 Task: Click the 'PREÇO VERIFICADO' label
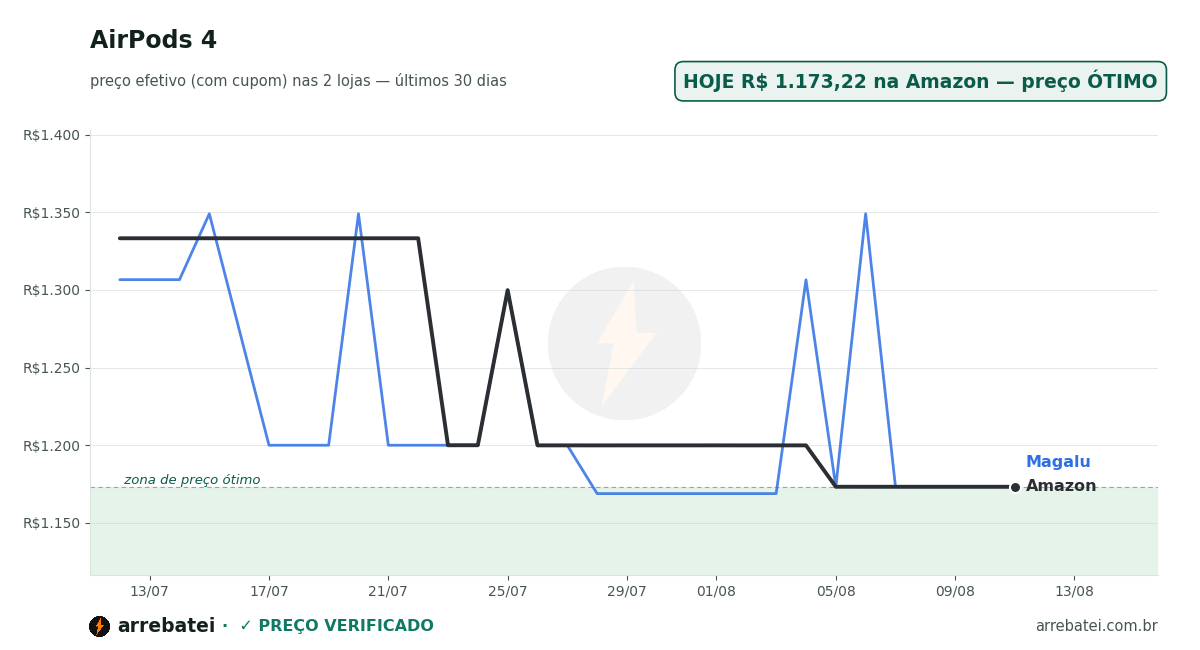[346, 626]
